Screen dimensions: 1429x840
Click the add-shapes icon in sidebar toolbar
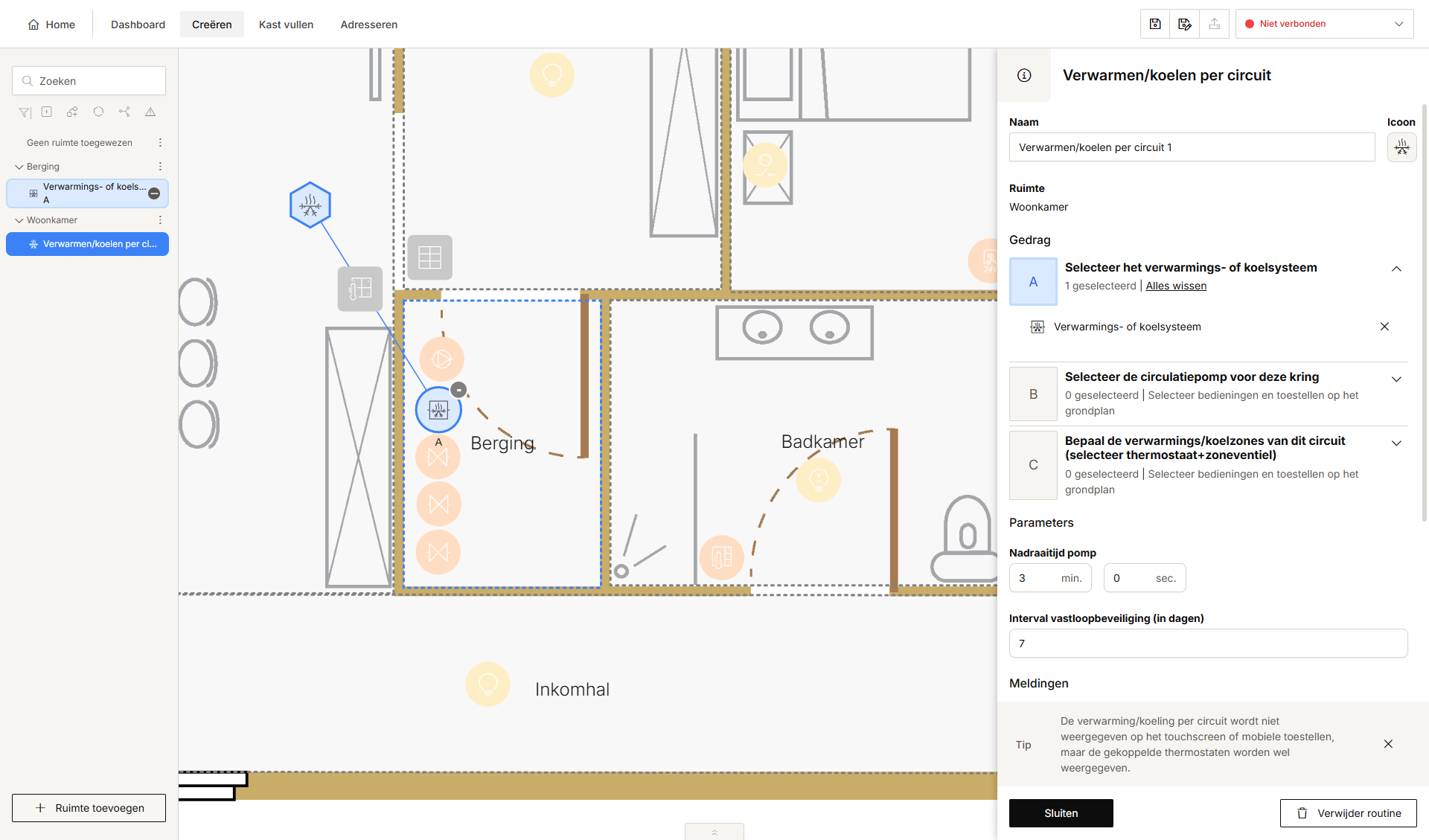click(x=72, y=112)
